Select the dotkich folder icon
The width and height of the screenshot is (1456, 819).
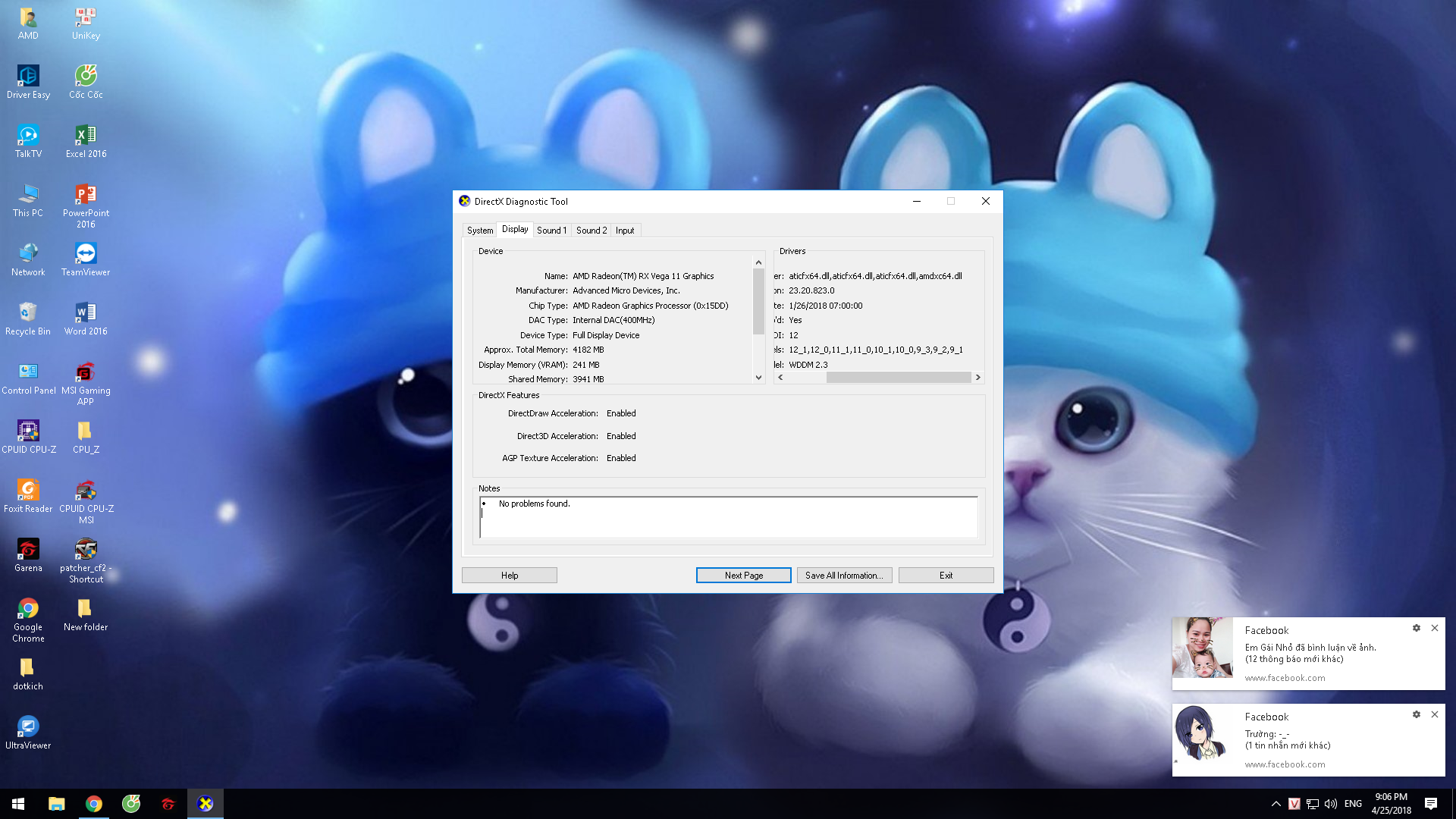coord(28,673)
